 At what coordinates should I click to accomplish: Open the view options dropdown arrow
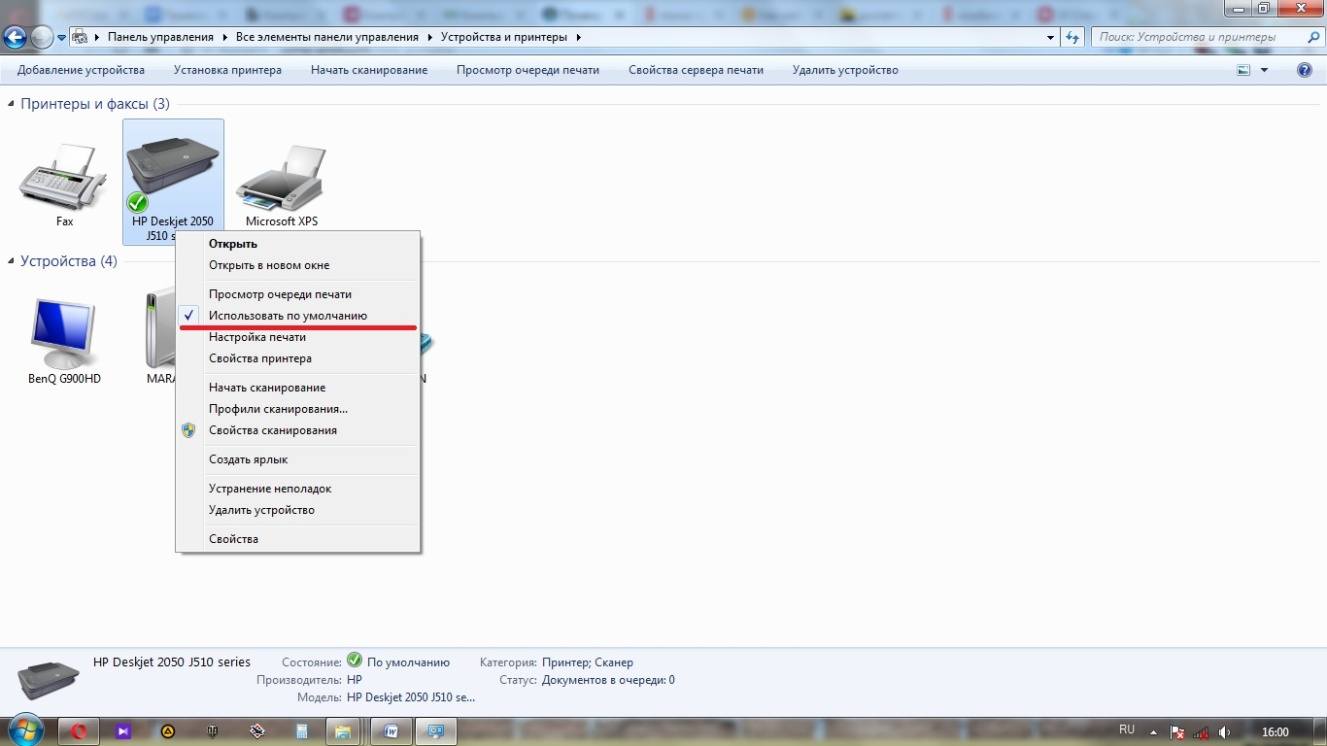coord(1264,70)
